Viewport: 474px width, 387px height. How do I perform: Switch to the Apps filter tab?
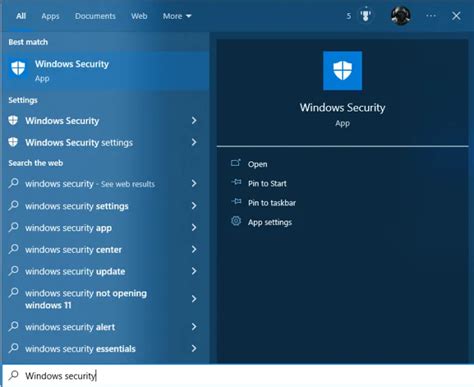tap(50, 16)
